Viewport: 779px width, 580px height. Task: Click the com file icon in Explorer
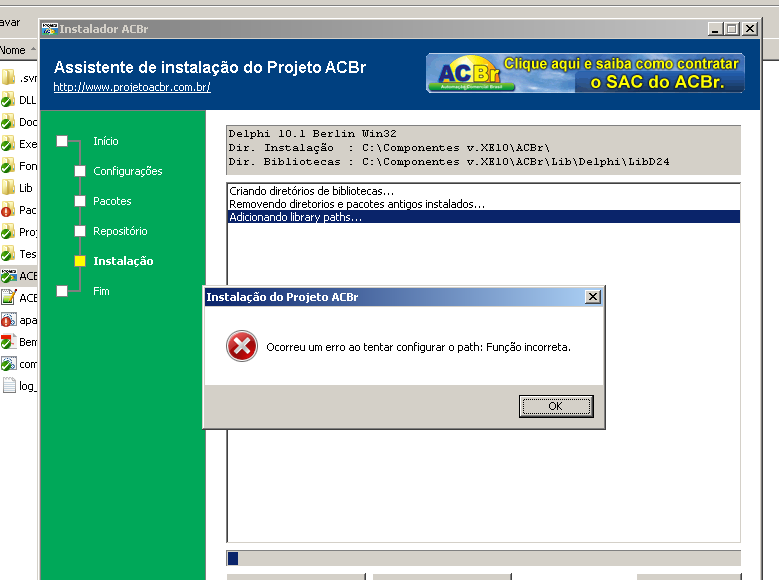click(x=8, y=364)
